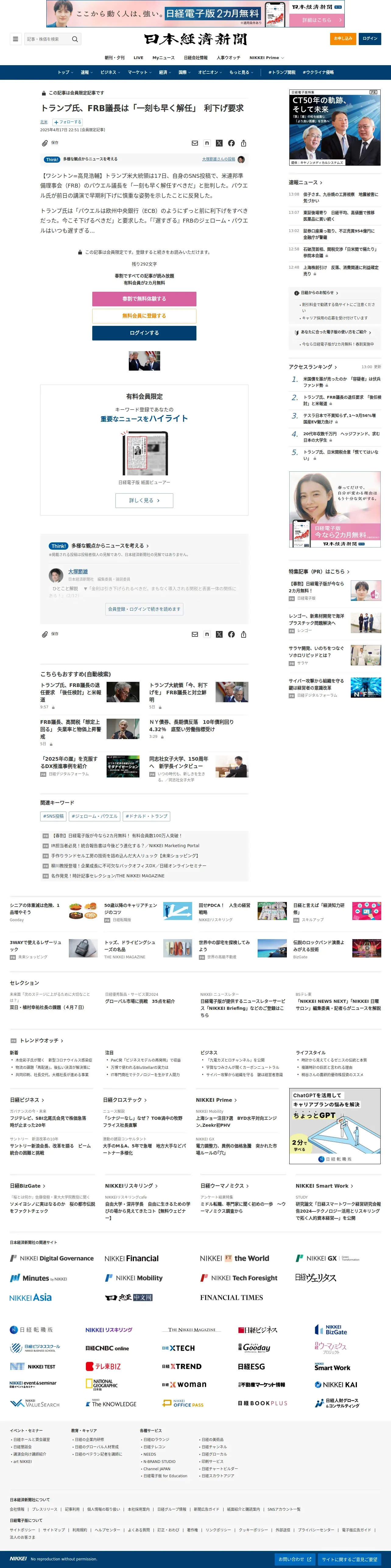
Task: Click the X icon below the Think! section
Action: tap(219, 634)
